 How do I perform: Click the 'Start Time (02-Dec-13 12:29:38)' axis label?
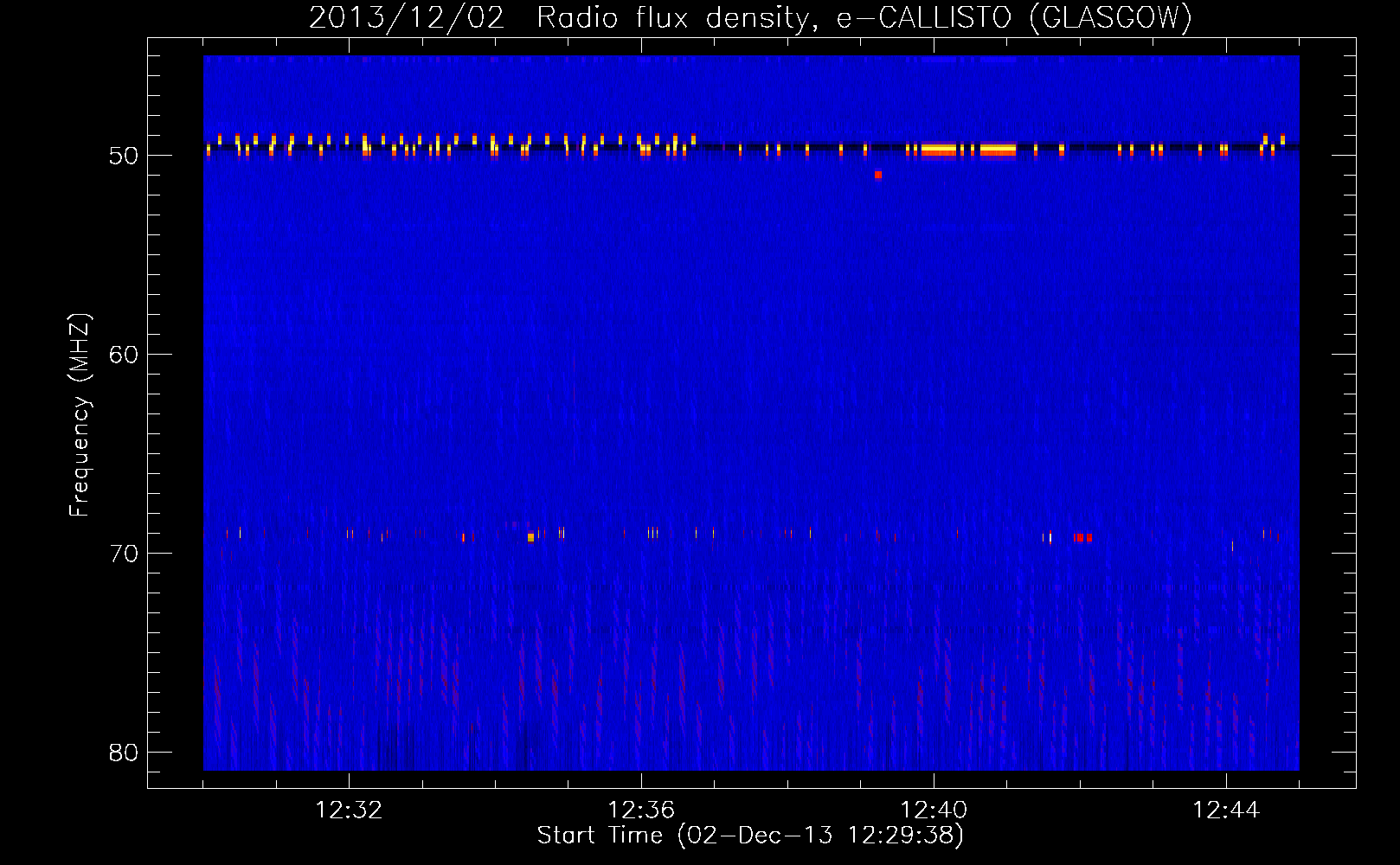pyautogui.click(x=750, y=836)
